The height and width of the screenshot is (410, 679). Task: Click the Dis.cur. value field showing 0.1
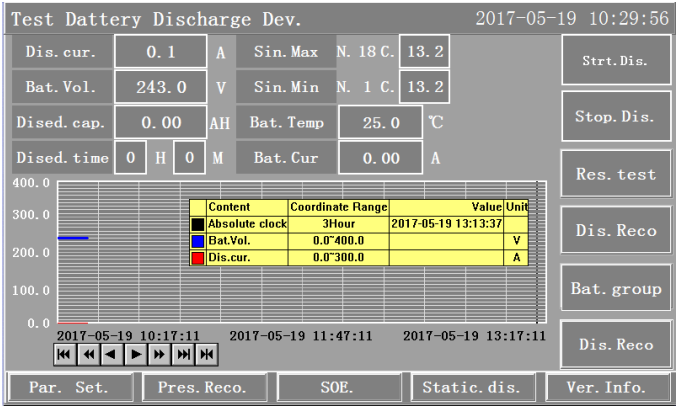tap(159, 52)
